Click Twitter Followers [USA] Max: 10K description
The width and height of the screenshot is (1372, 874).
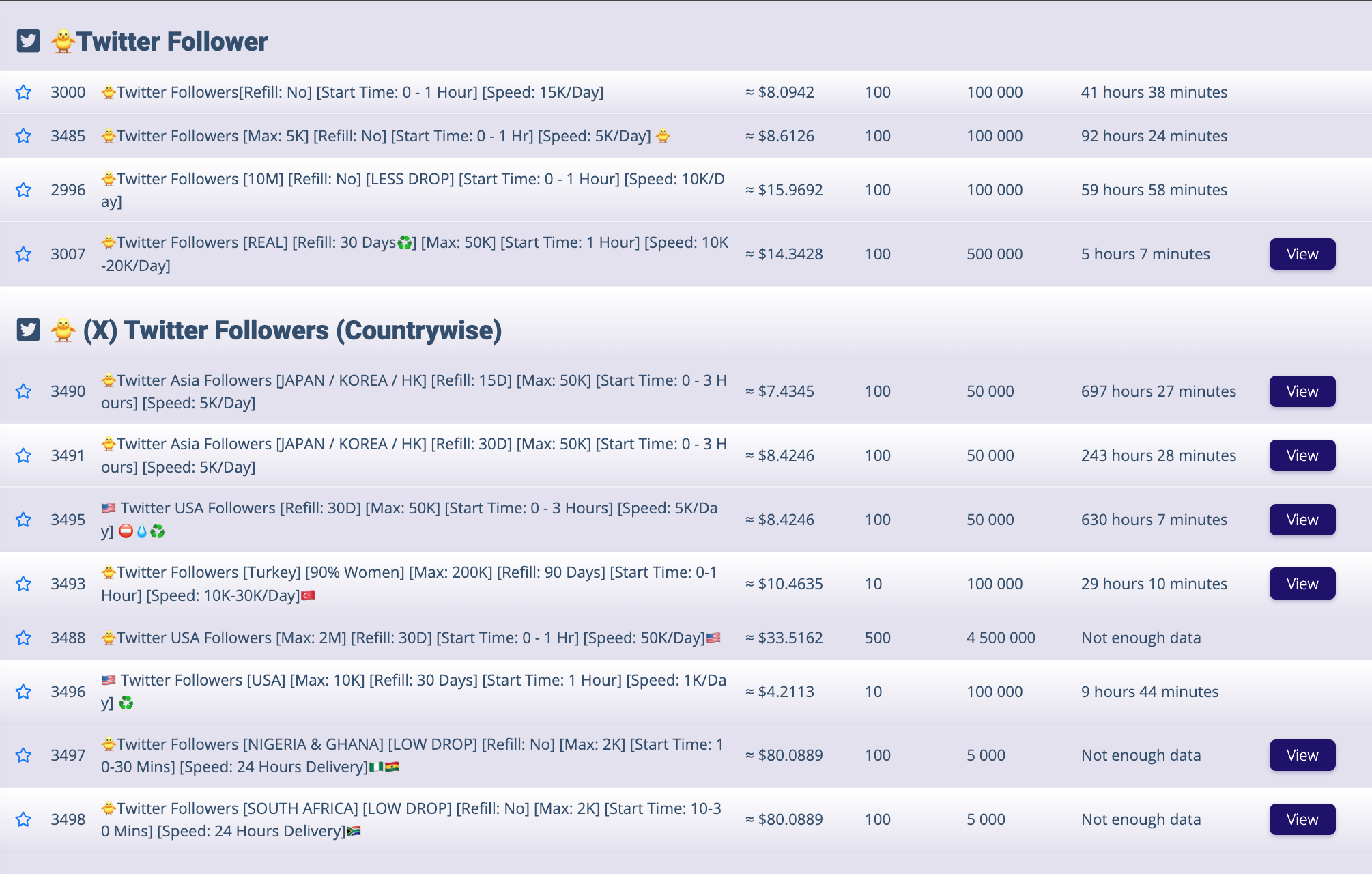[x=414, y=692]
